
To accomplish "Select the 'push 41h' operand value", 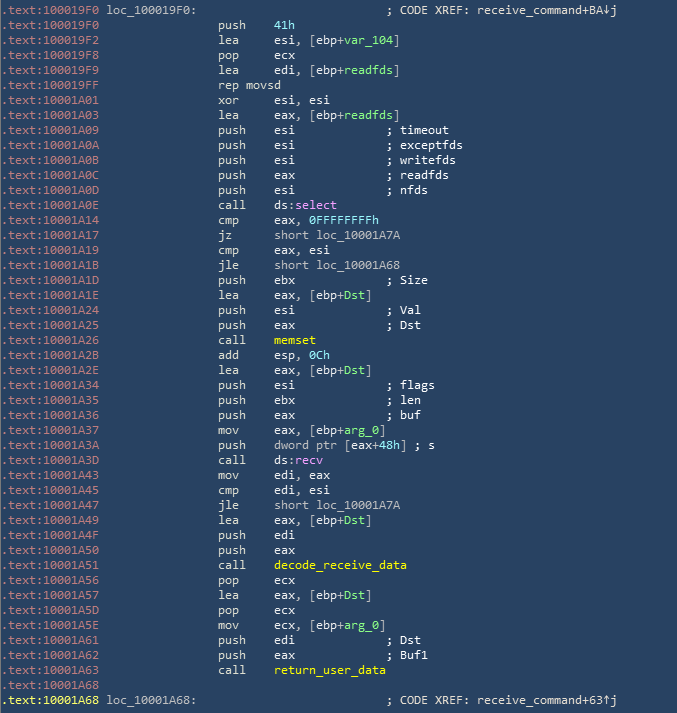I will [284, 25].
